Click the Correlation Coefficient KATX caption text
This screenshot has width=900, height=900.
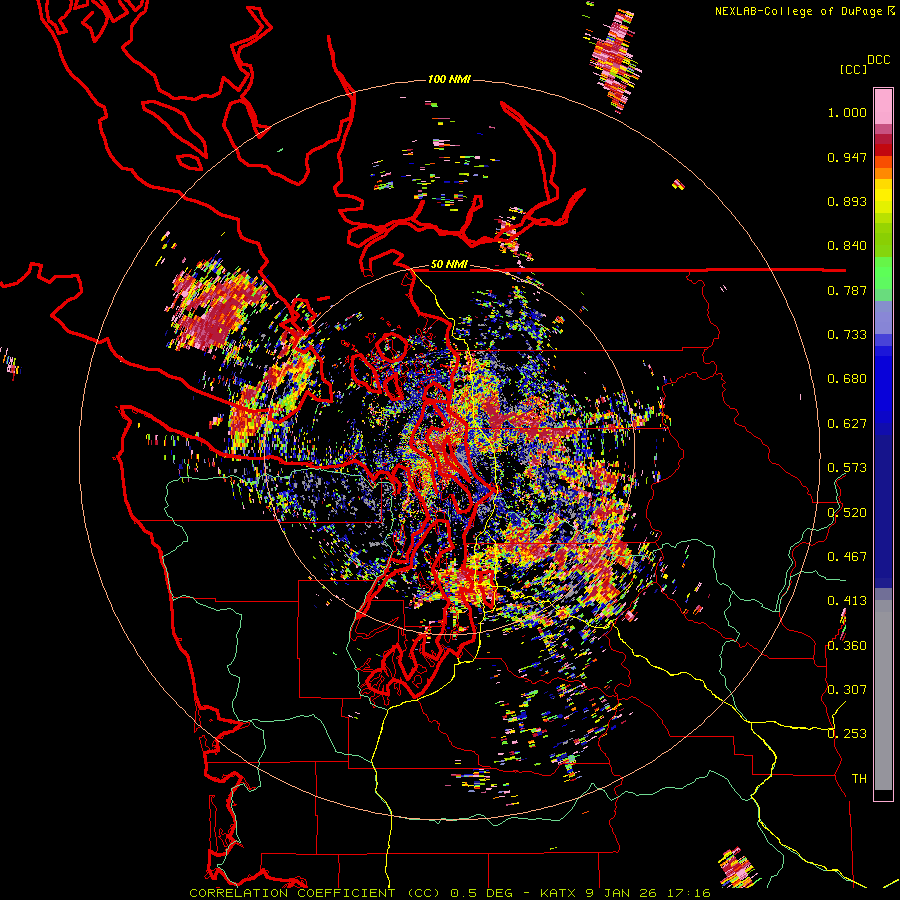point(449,893)
